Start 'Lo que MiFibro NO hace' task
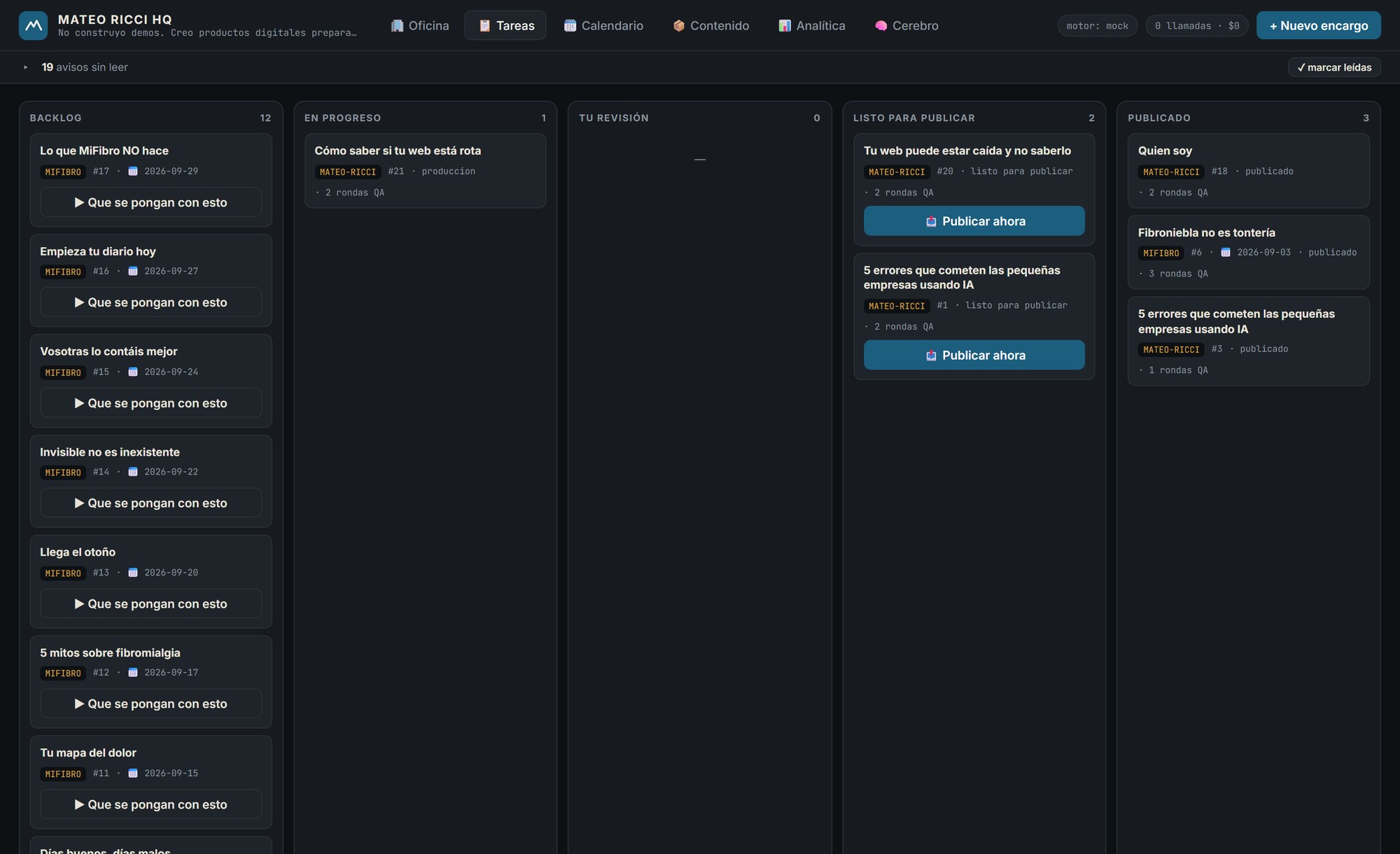1400x854 pixels. [x=150, y=202]
